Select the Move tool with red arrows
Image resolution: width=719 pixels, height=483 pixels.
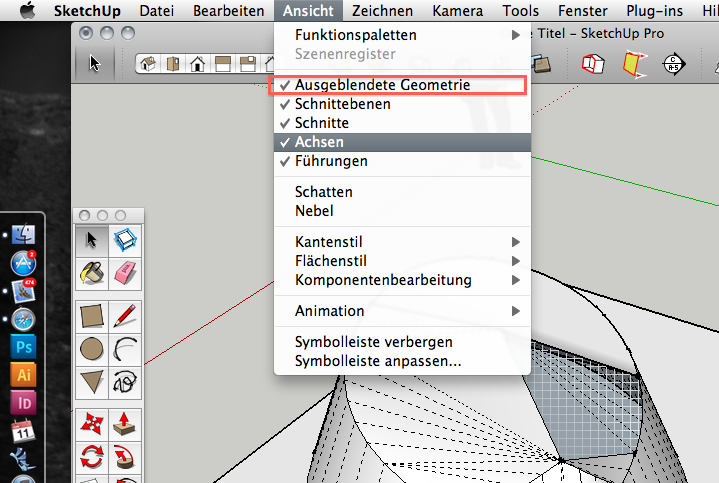(92, 423)
